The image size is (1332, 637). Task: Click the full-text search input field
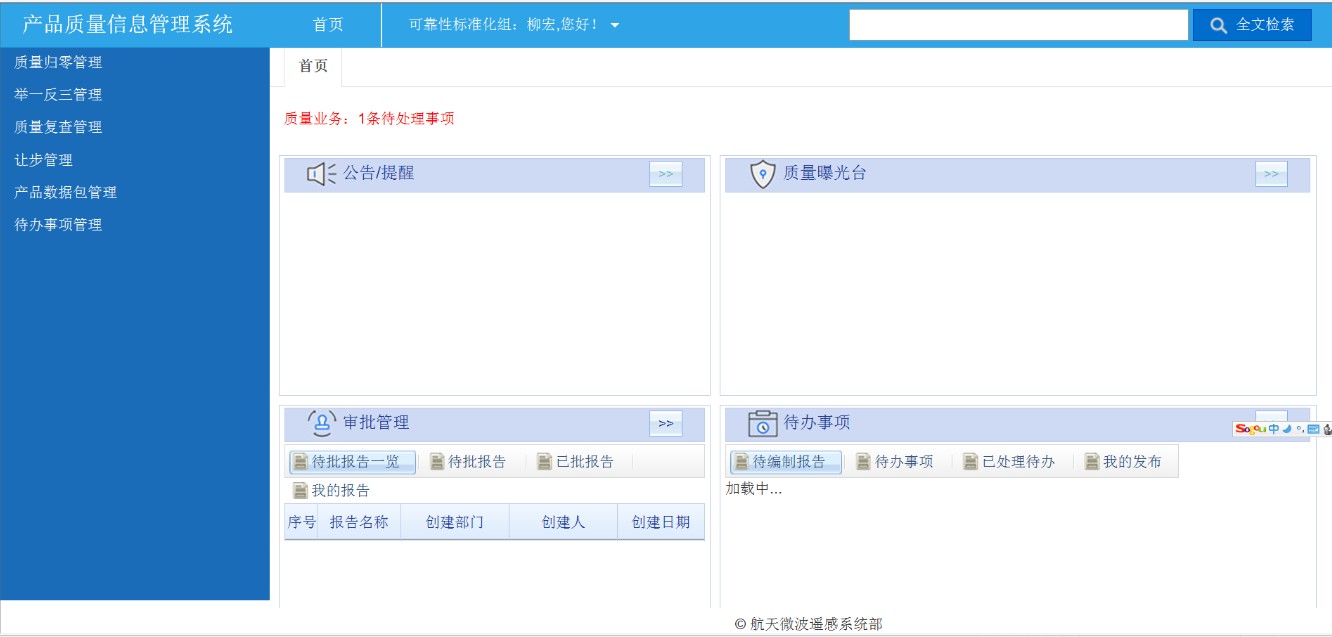1018,25
